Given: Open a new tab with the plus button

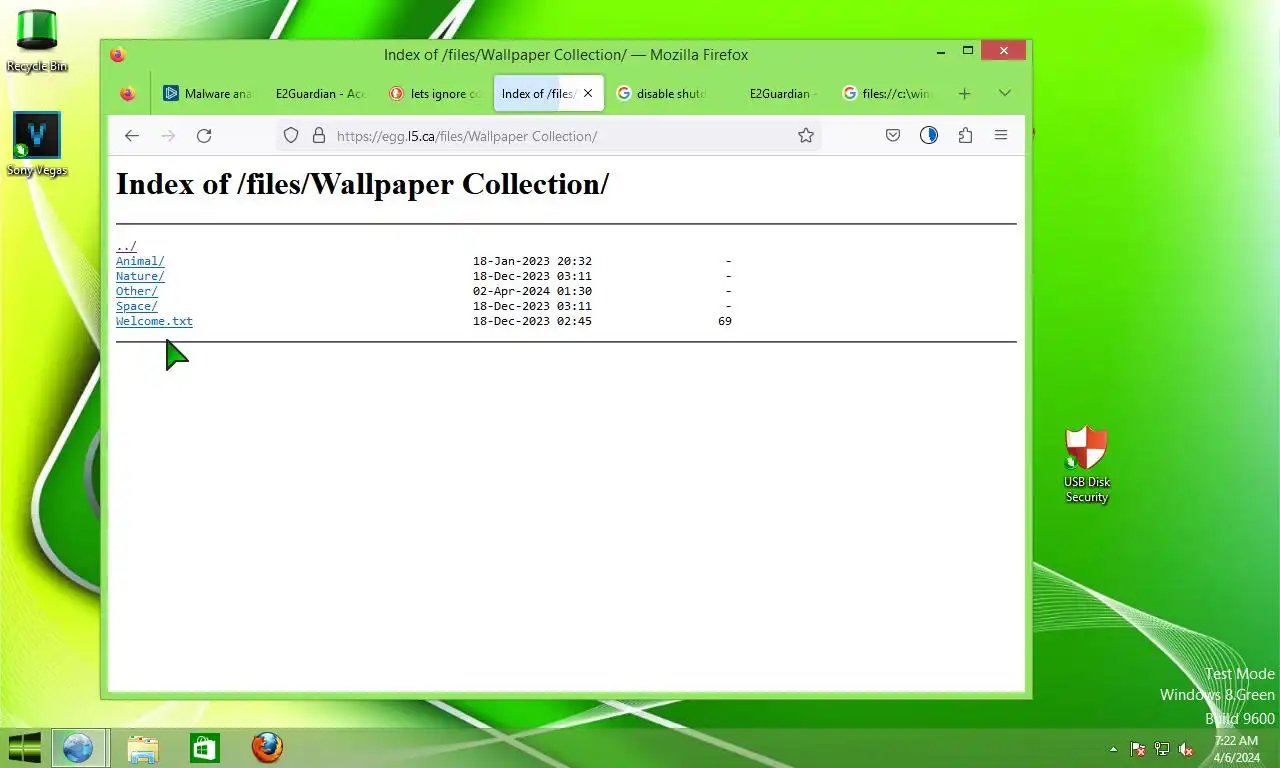Looking at the screenshot, I should 964,94.
